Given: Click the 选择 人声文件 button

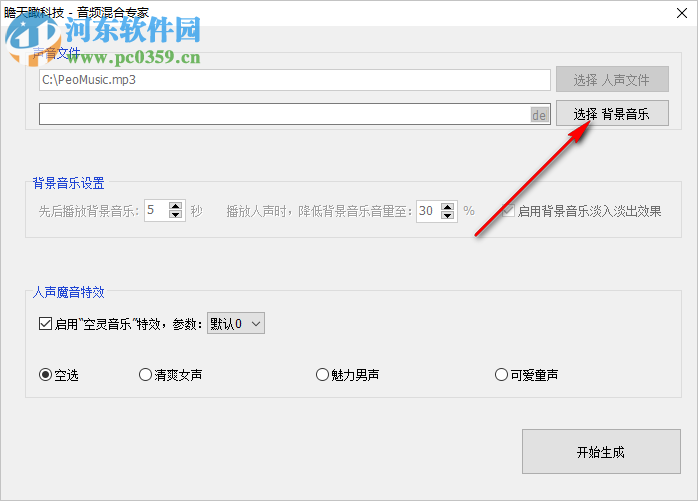Looking at the screenshot, I should [612, 80].
